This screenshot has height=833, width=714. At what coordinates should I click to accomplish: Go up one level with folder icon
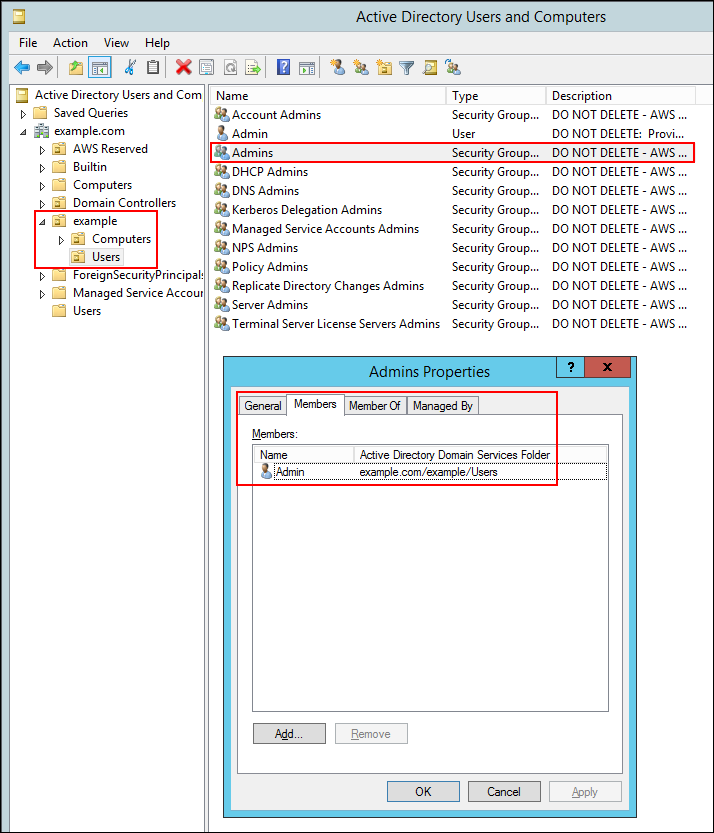[x=76, y=67]
